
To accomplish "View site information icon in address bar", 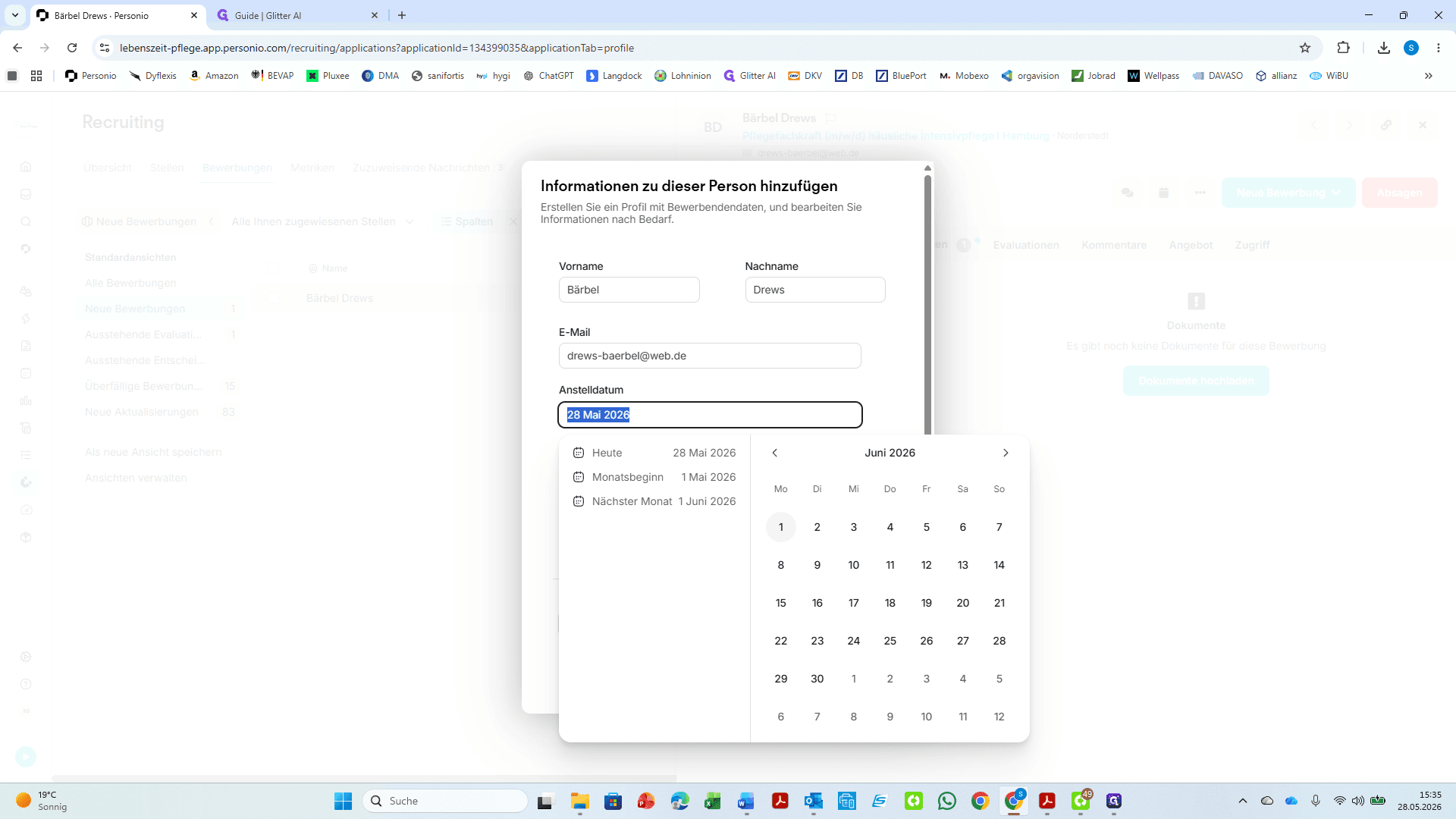I will click(x=105, y=48).
